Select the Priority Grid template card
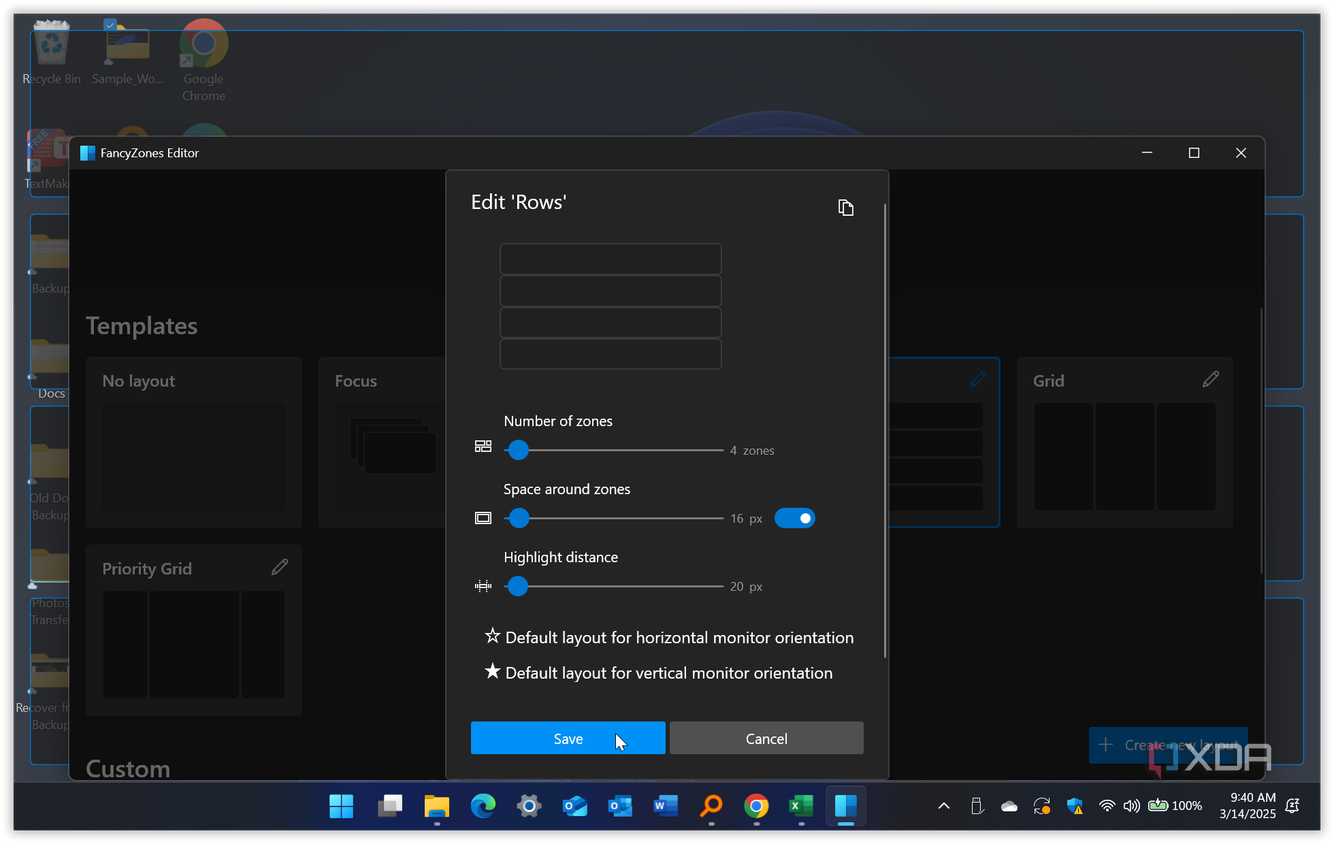The width and height of the screenshot is (1334, 844). point(194,630)
